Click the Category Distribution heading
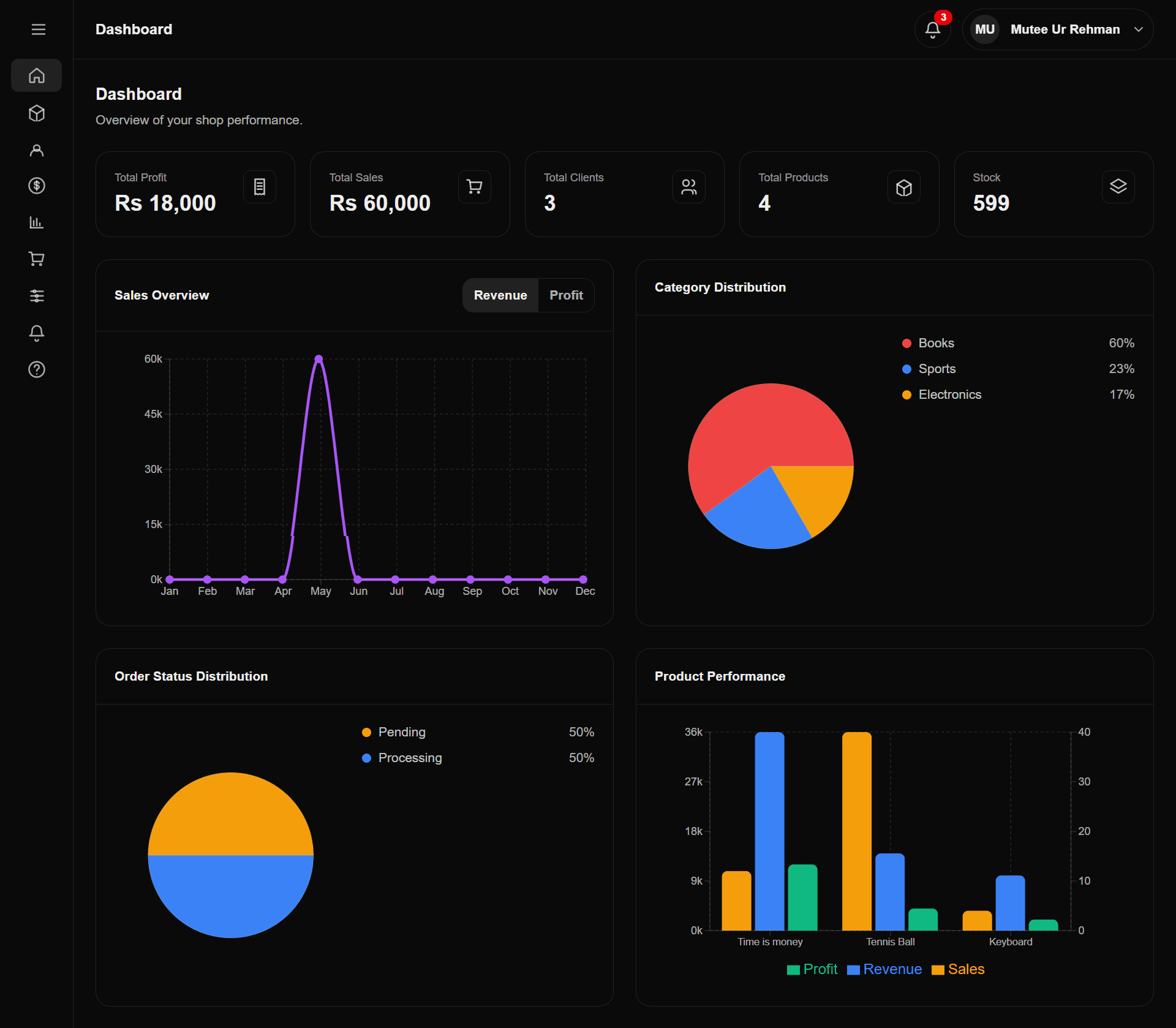The width and height of the screenshot is (1176, 1028). [720, 287]
